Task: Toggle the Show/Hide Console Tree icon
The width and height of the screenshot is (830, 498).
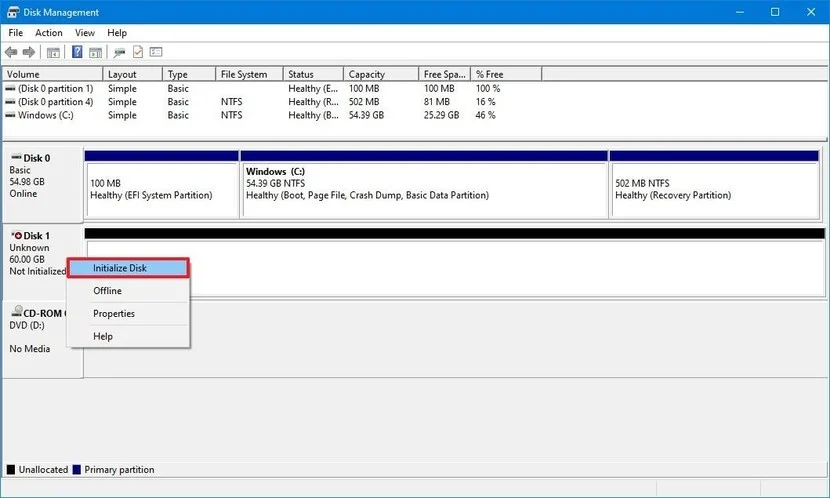Action: (x=53, y=52)
